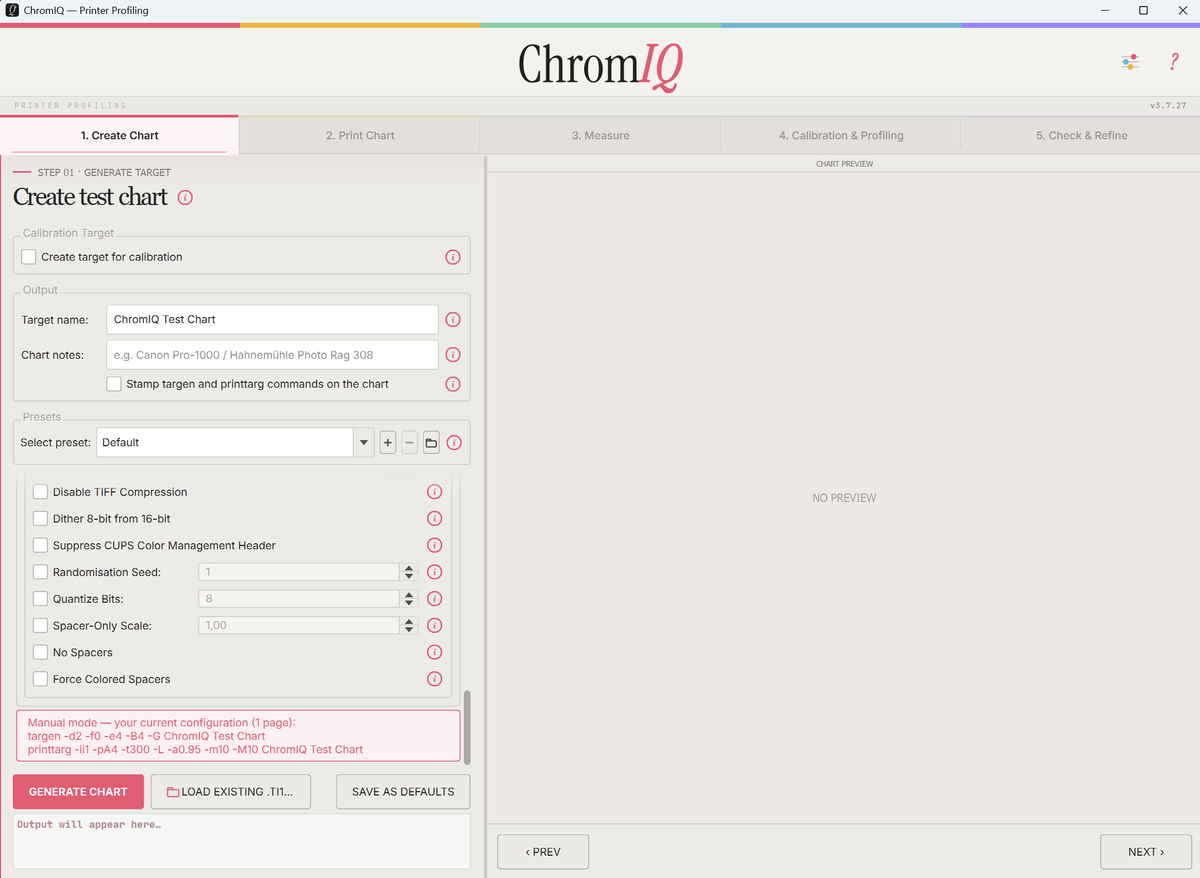Click the output log text area

[241, 841]
